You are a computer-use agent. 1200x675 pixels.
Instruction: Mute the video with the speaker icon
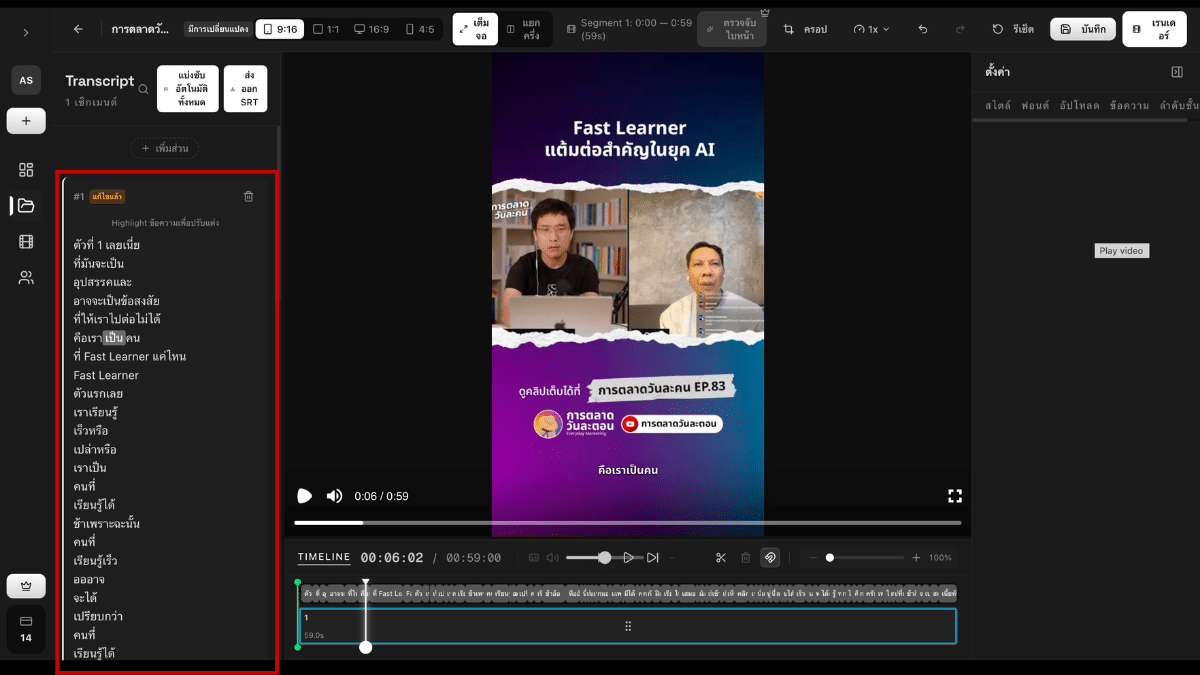pyautogui.click(x=334, y=496)
